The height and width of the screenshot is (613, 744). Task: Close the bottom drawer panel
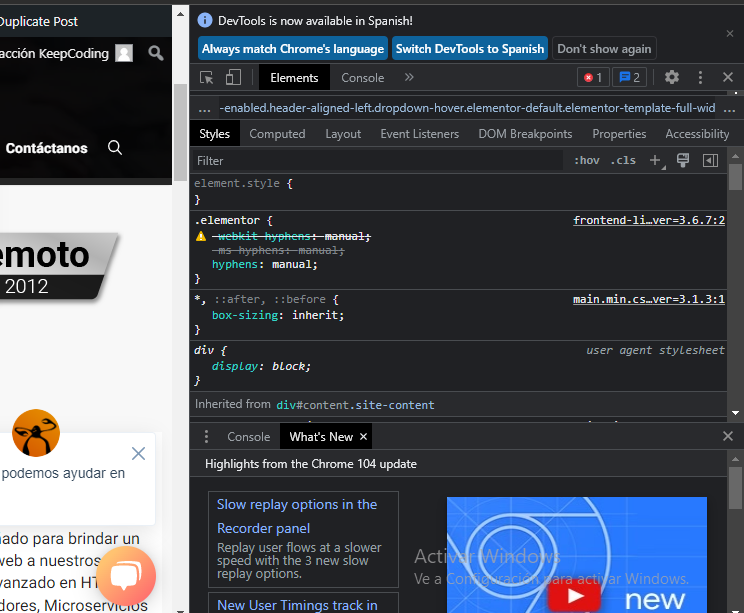pyautogui.click(x=728, y=436)
